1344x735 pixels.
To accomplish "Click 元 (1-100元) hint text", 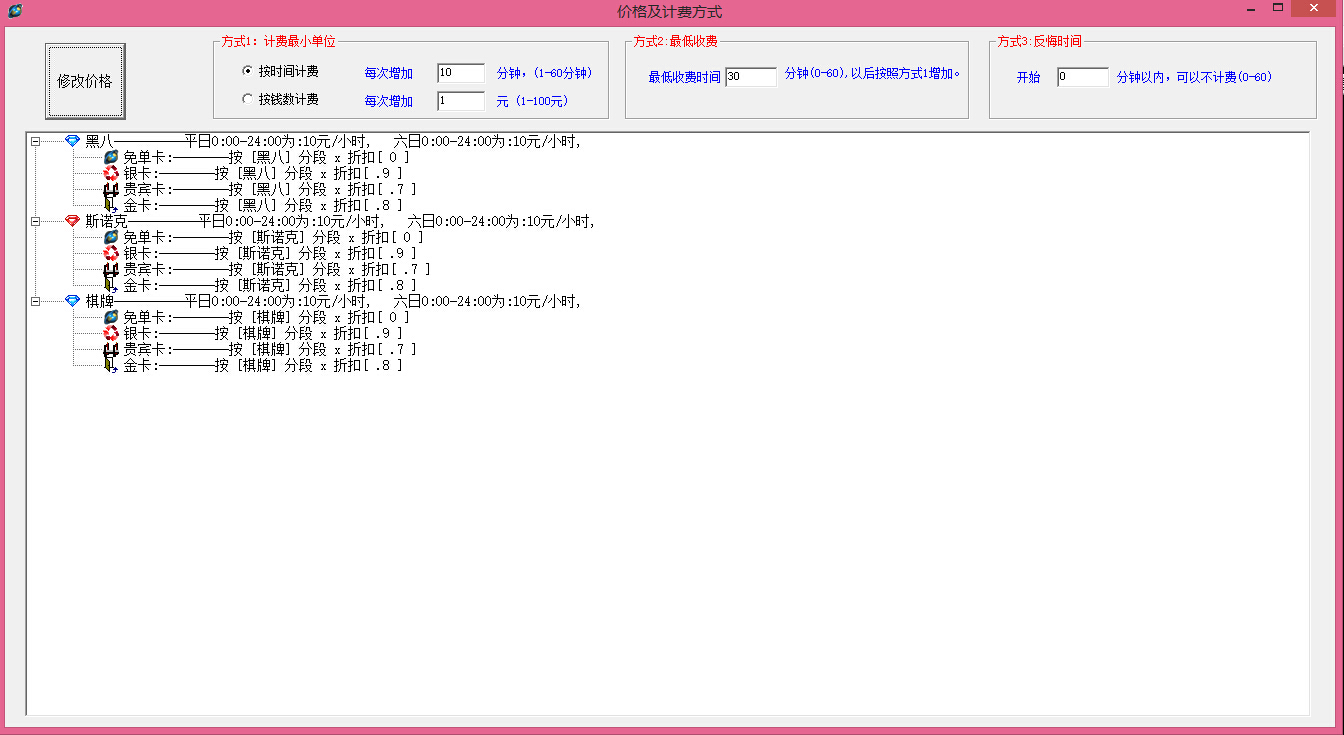I will 532,101.
